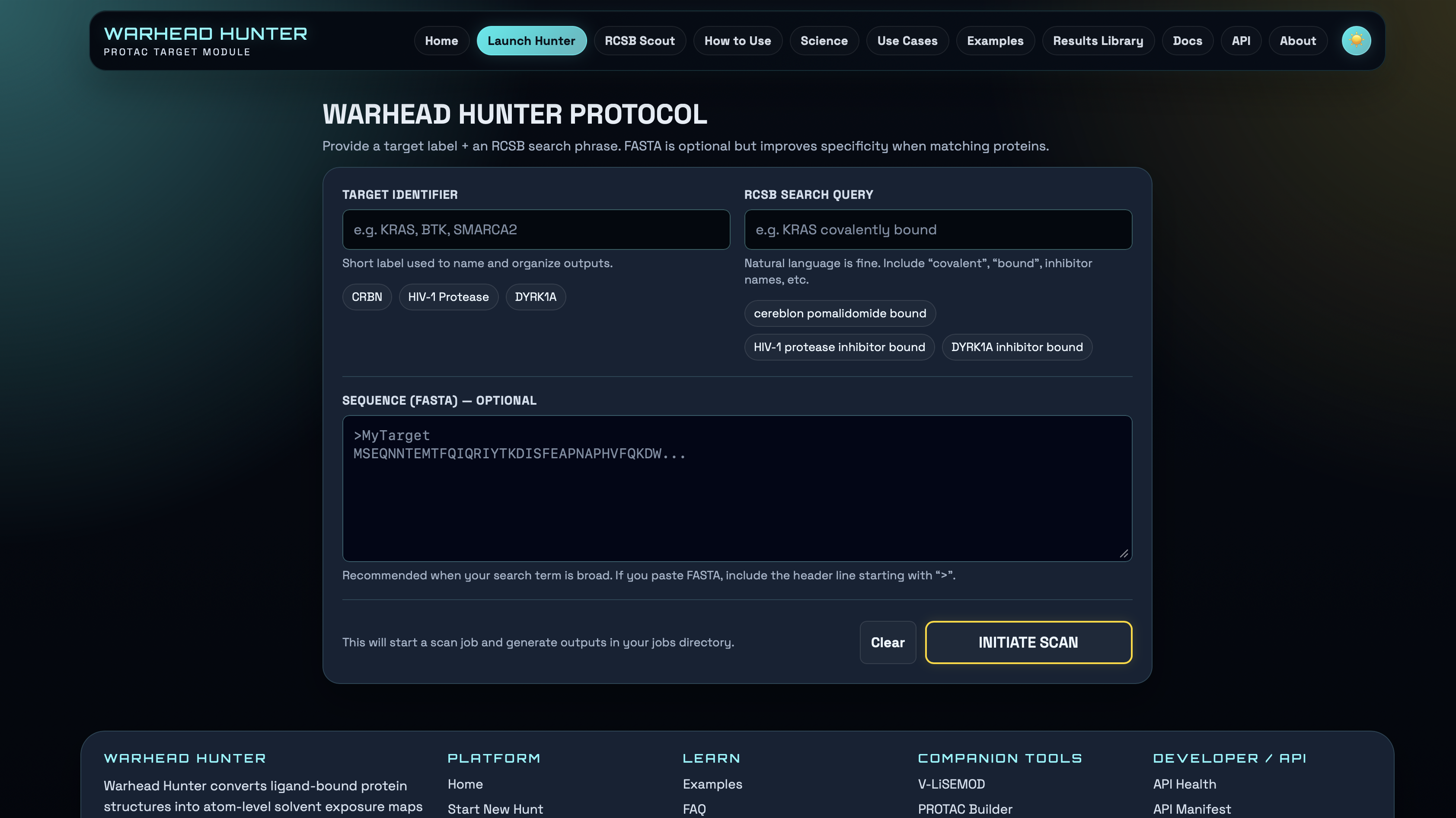1456x818 pixels.
Task: Click the 'SEQUENCE (FASTA) — OPTIONAL' label
Action: (x=439, y=400)
